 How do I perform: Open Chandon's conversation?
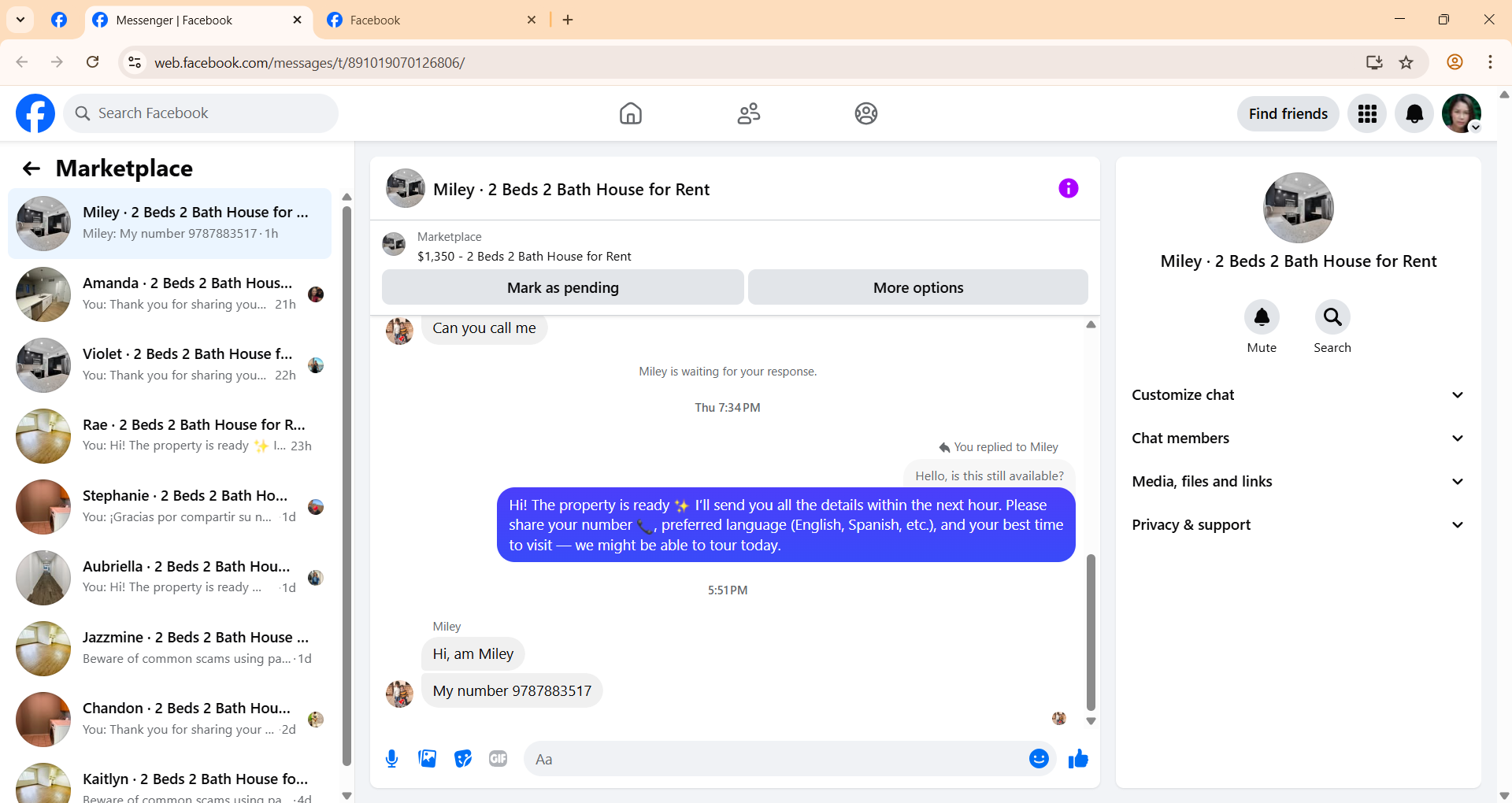169,719
